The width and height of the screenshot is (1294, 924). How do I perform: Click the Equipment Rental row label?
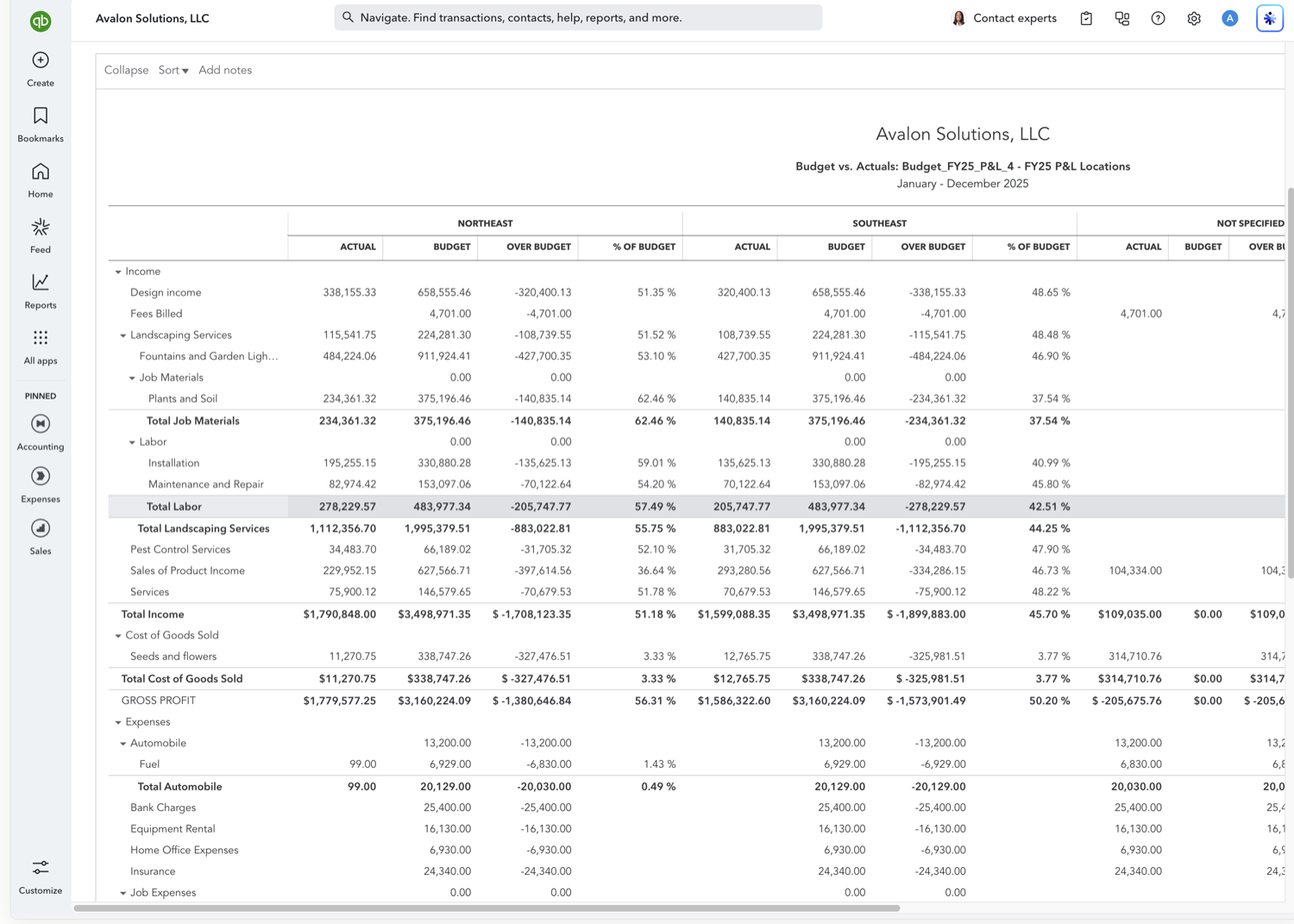coord(173,829)
